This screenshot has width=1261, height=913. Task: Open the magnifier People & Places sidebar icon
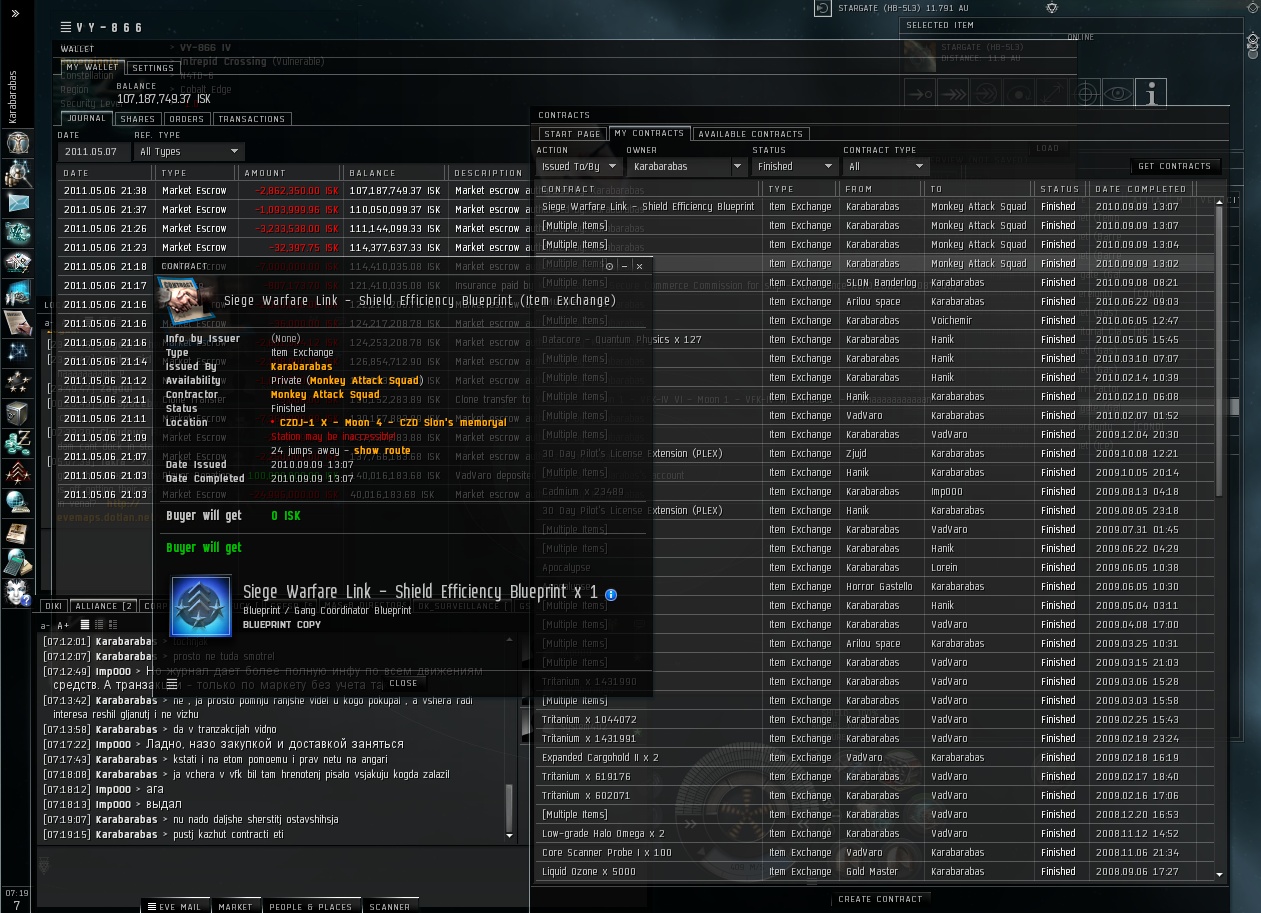tap(17, 173)
